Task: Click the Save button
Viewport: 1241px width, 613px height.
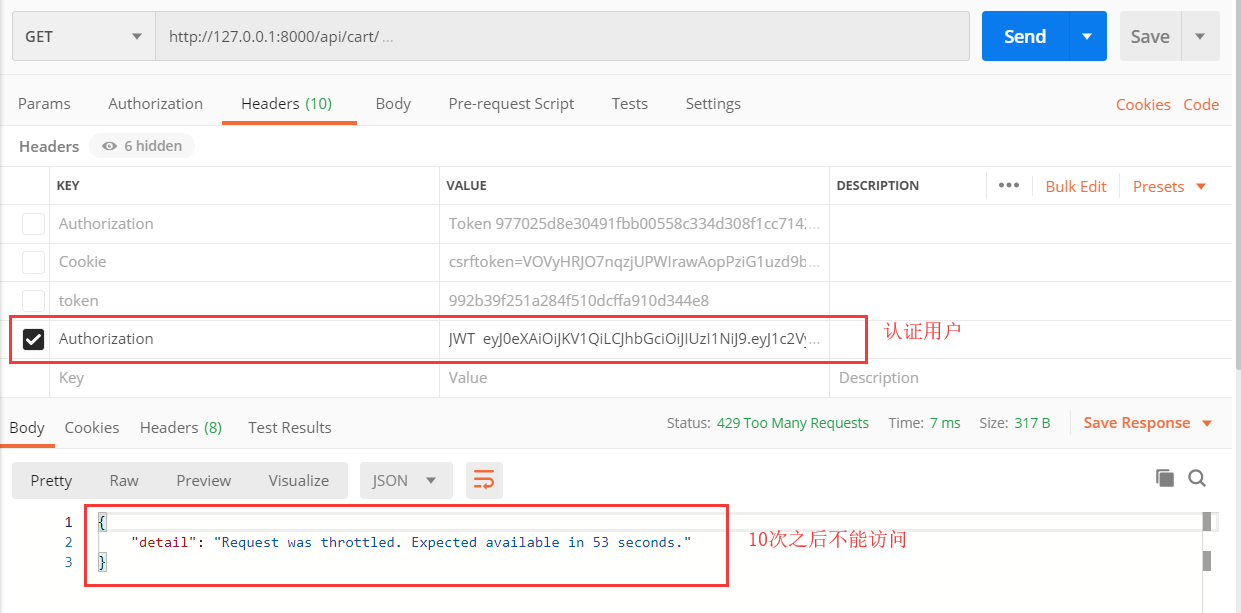Action: [x=1150, y=36]
